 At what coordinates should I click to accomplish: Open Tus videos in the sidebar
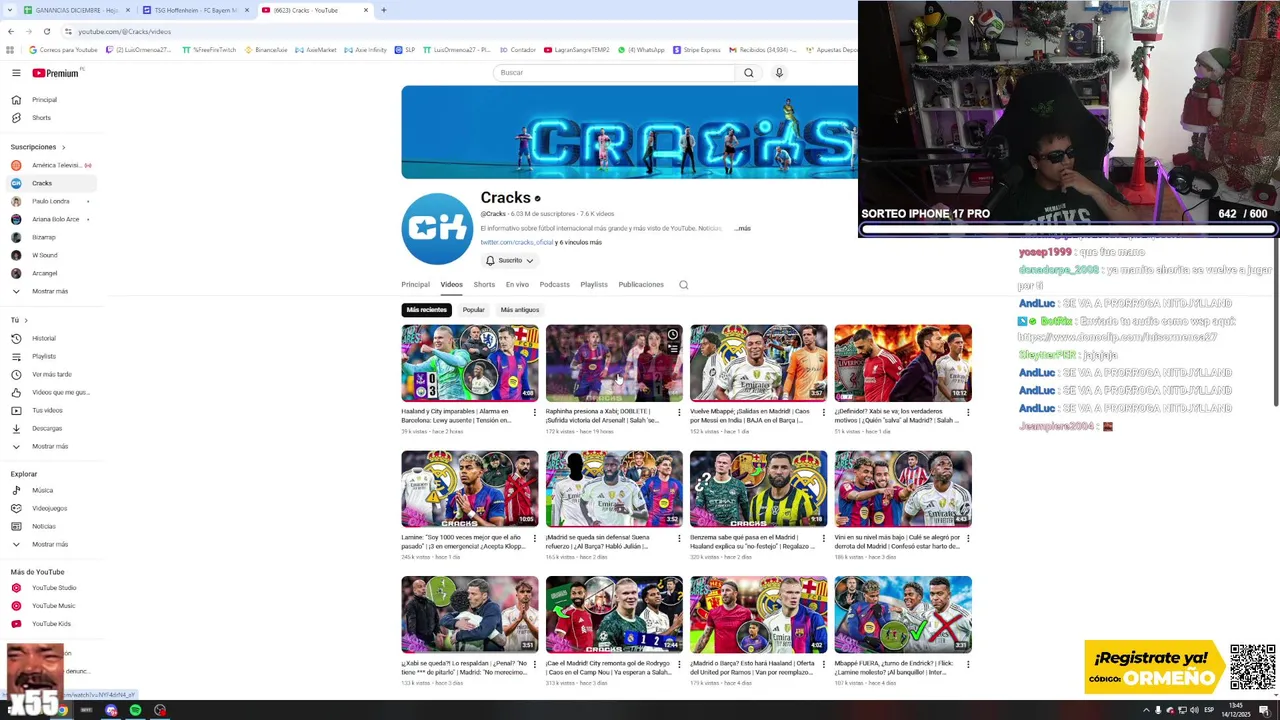coord(47,410)
